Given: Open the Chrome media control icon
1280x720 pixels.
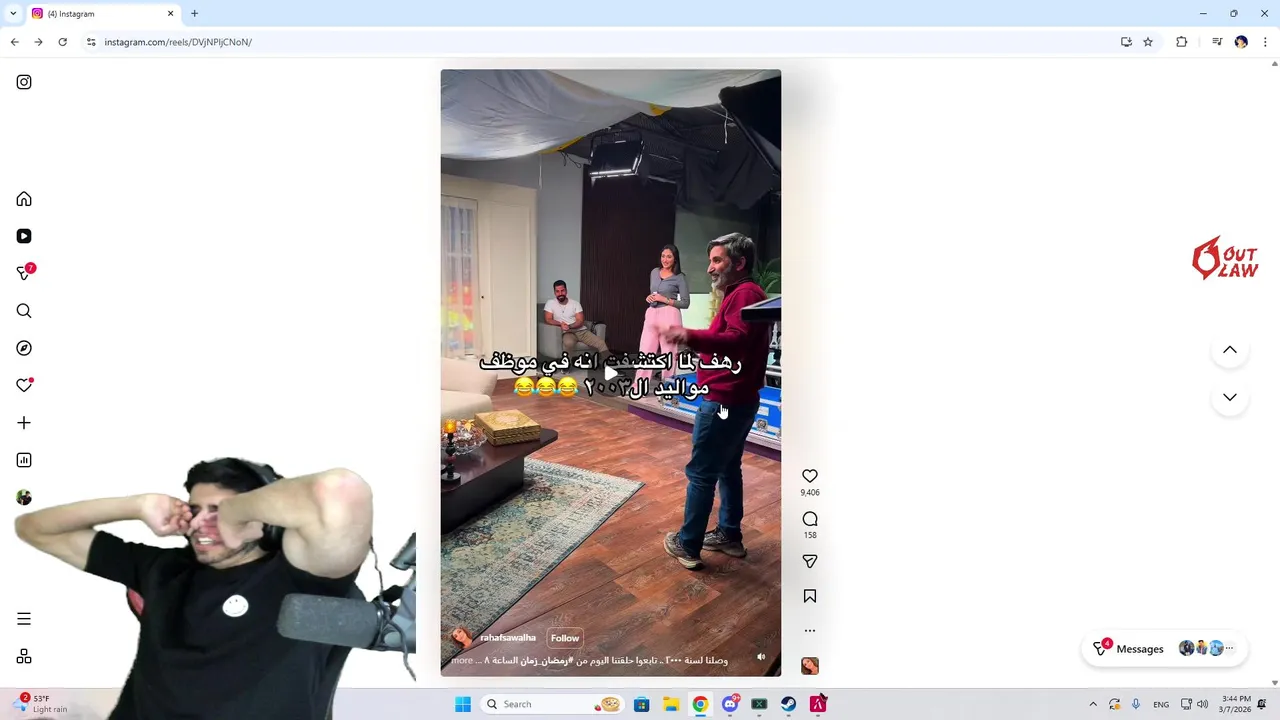Looking at the screenshot, I should point(1217,42).
